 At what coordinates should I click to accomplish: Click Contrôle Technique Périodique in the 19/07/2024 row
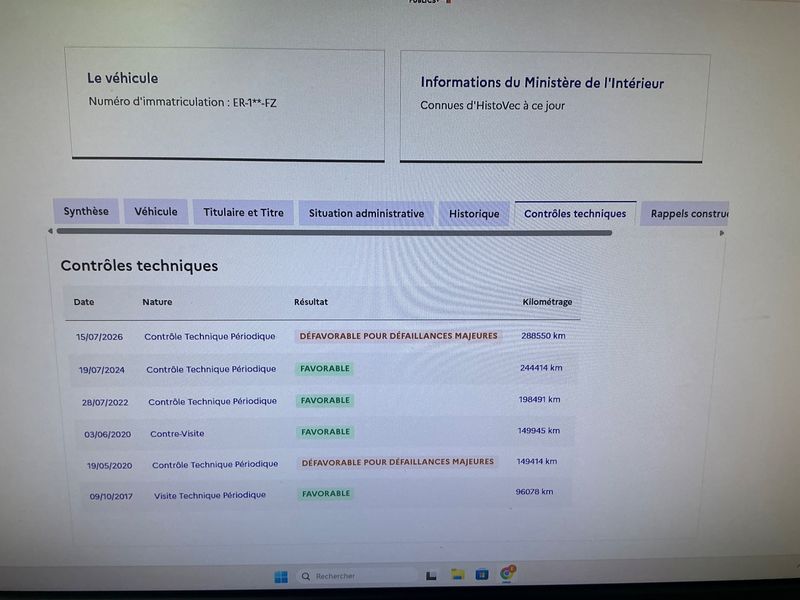click(x=211, y=369)
